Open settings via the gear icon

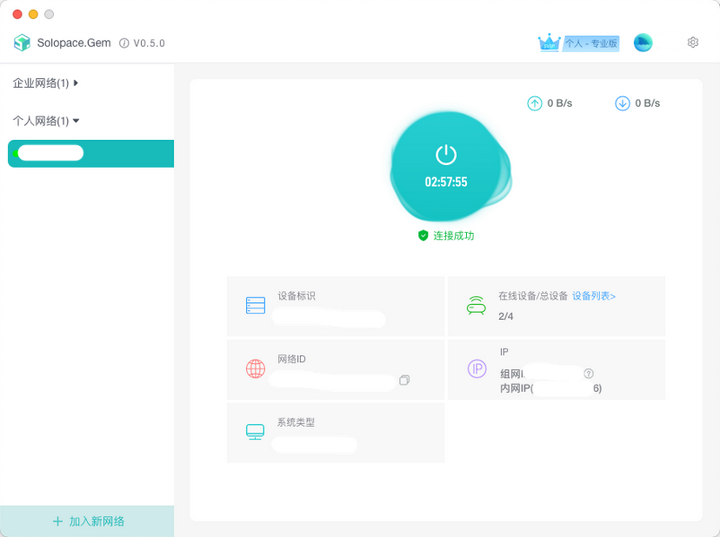point(692,43)
